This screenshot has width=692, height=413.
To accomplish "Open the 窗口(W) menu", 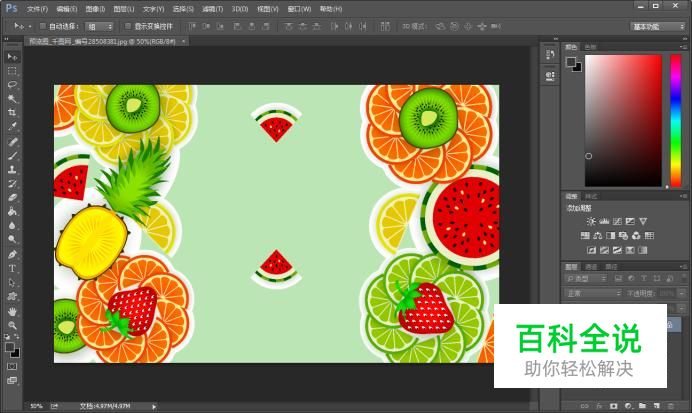I will [299, 9].
